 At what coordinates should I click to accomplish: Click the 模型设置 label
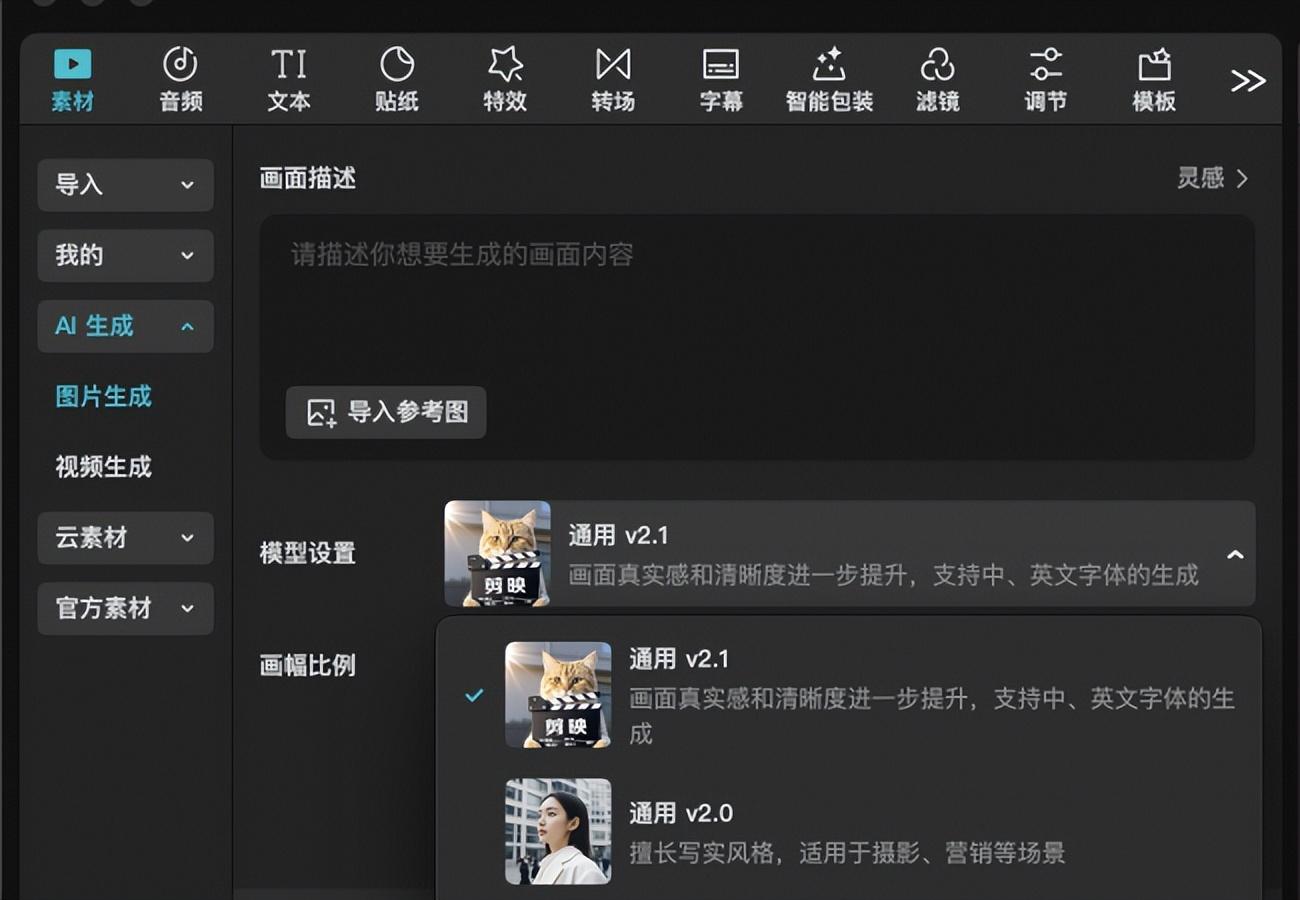pyautogui.click(x=307, y=553)
